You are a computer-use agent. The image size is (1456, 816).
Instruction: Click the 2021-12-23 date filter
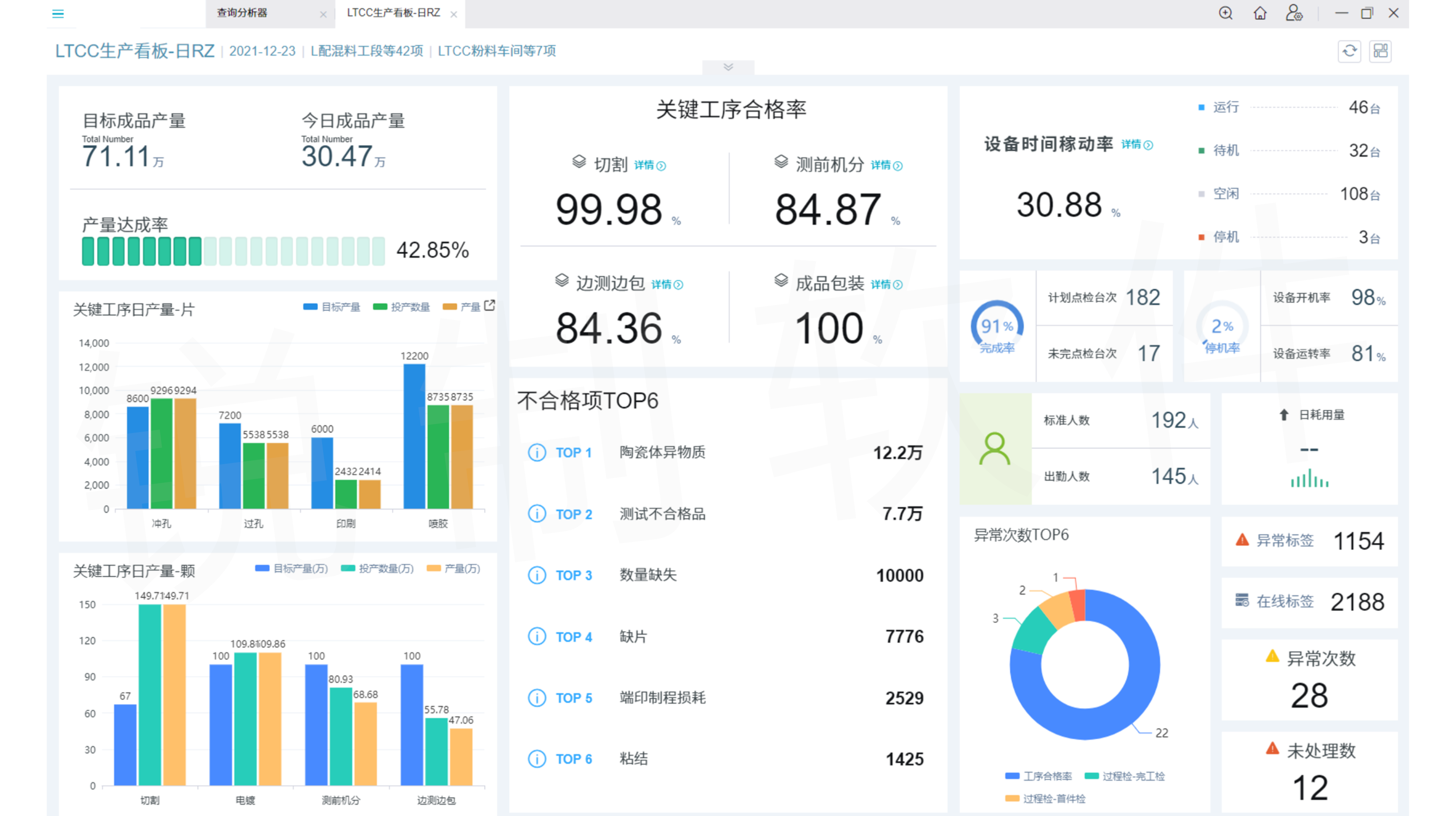tap(262, 51)
